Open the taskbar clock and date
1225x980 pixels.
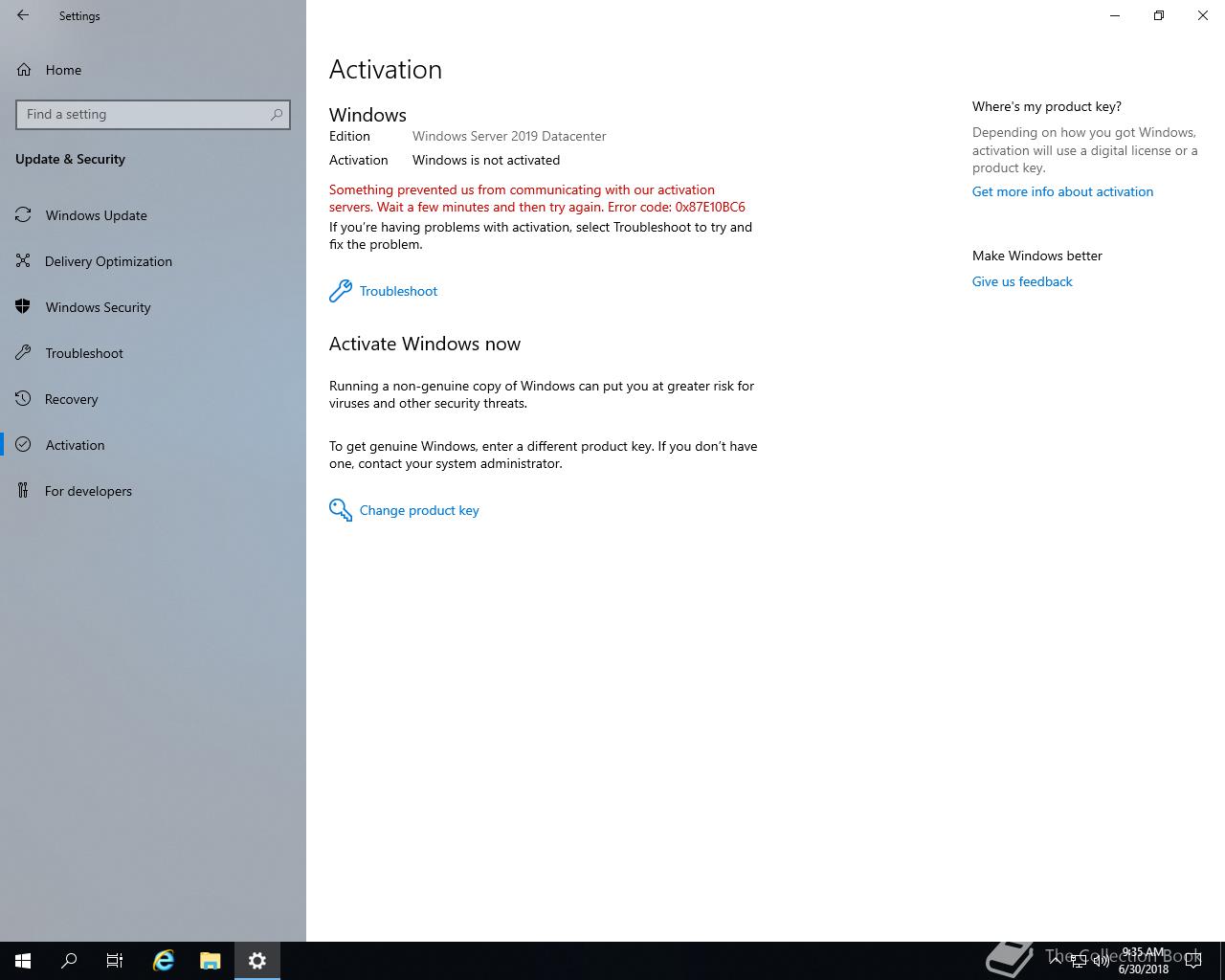coord(1144,961)
